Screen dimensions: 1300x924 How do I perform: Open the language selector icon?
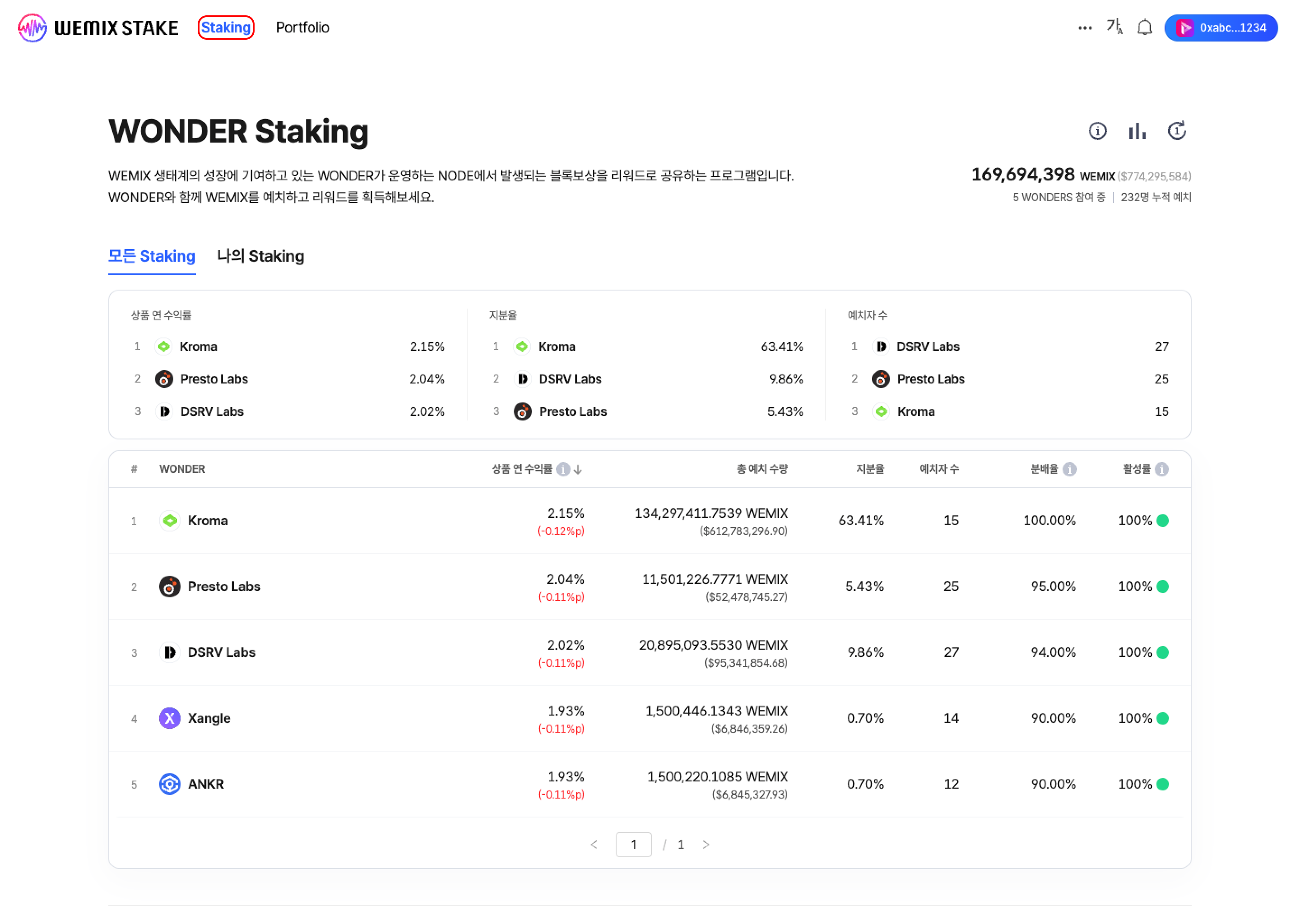pos(1114,28)
